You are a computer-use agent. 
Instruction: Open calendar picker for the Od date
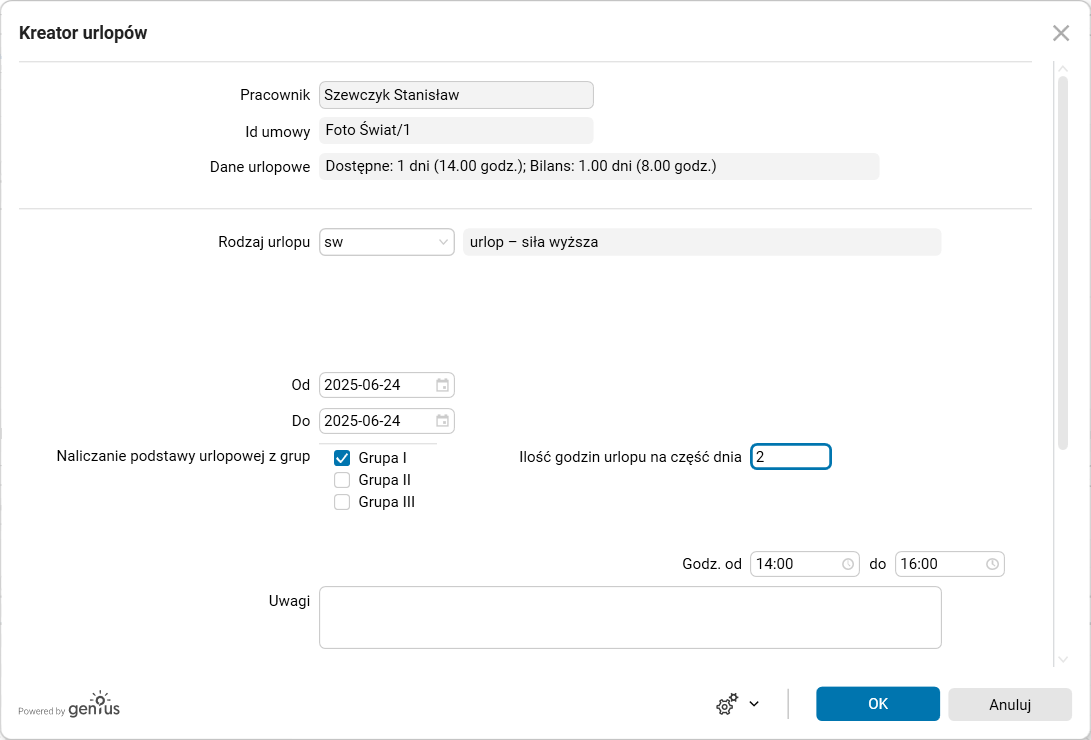(442, 385)
